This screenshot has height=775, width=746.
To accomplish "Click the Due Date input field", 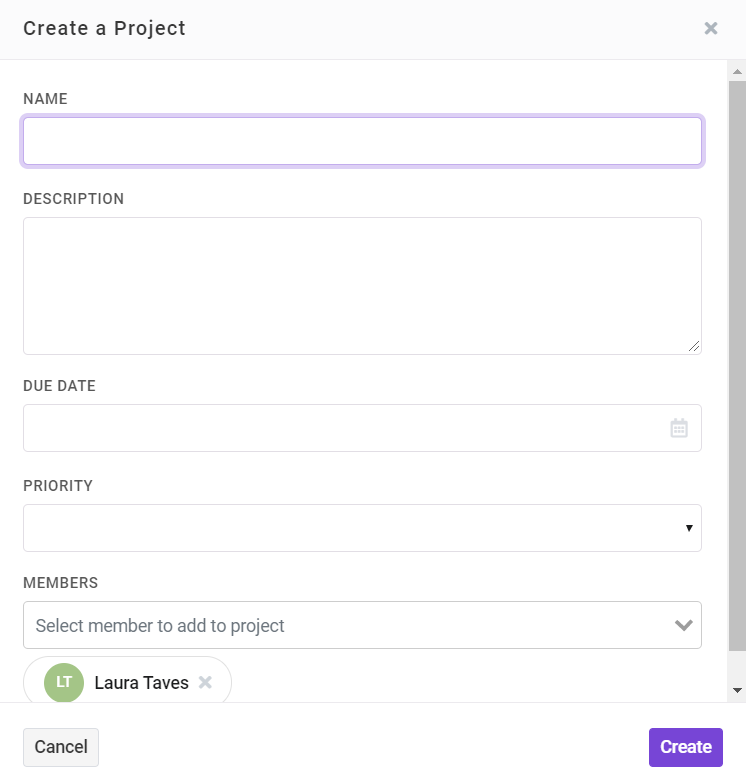I will [x=362, y=428].
